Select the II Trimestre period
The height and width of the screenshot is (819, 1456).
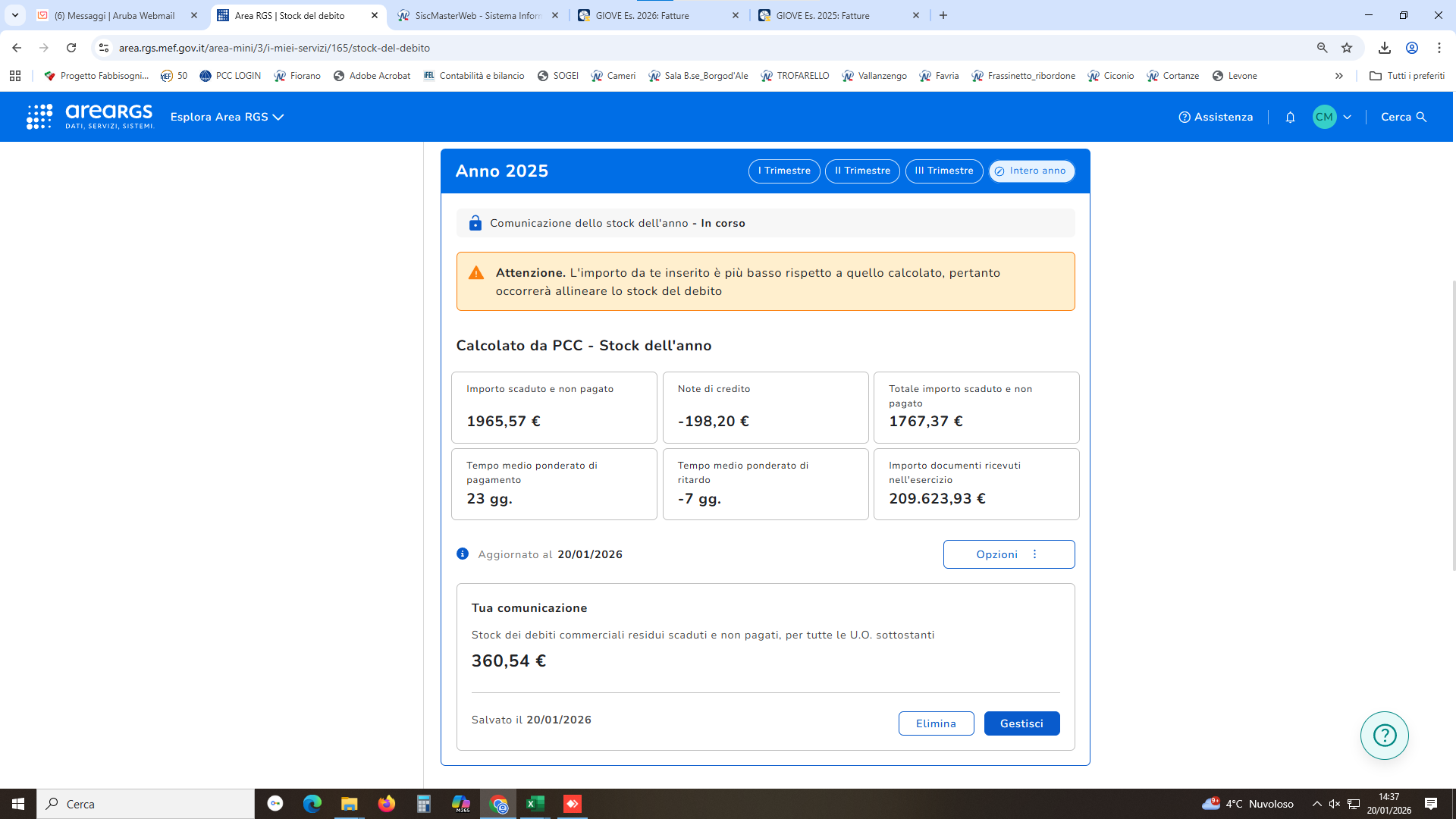click(x=862, y=171)
